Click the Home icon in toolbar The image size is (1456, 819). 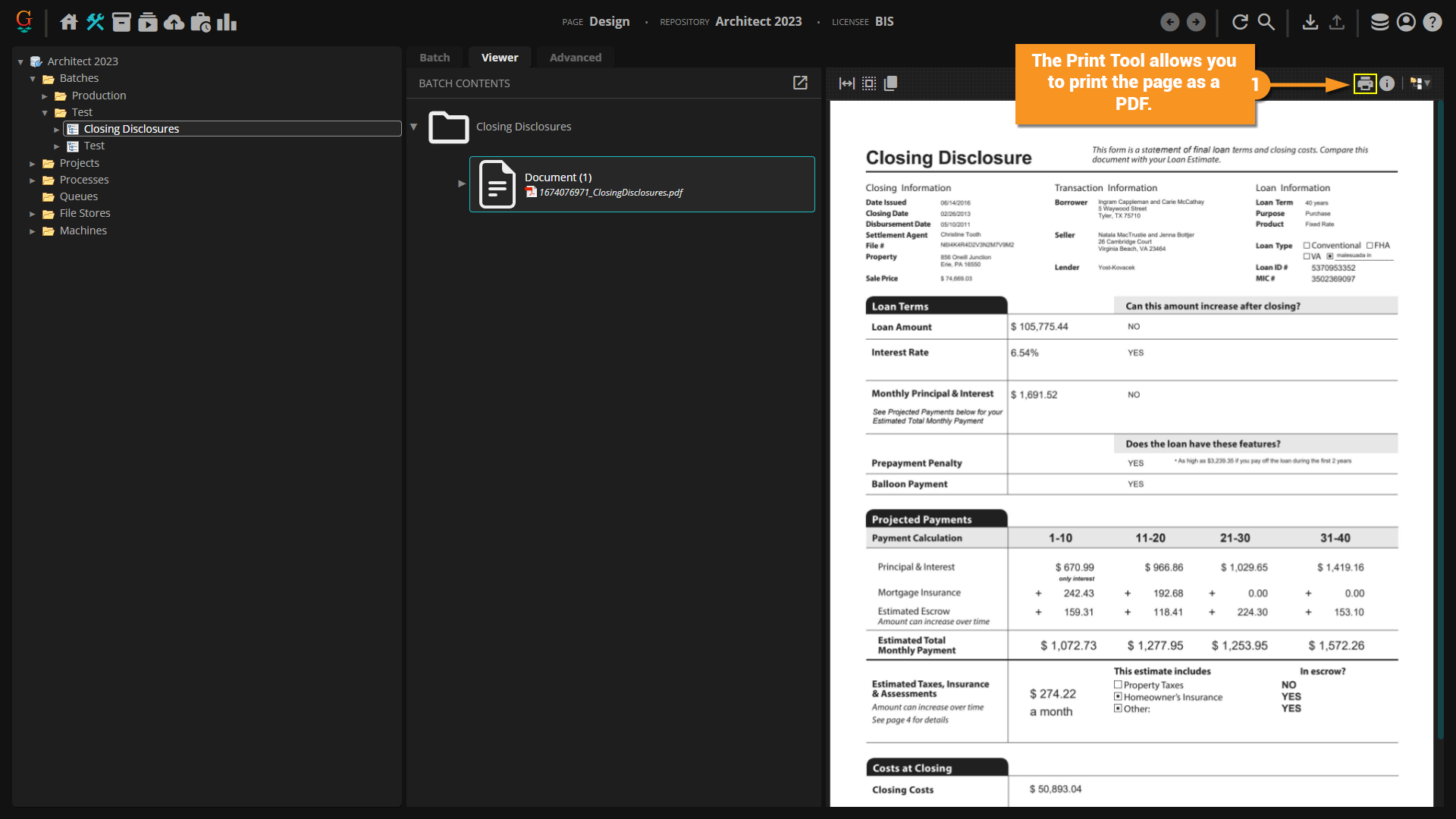pos(69,22)
